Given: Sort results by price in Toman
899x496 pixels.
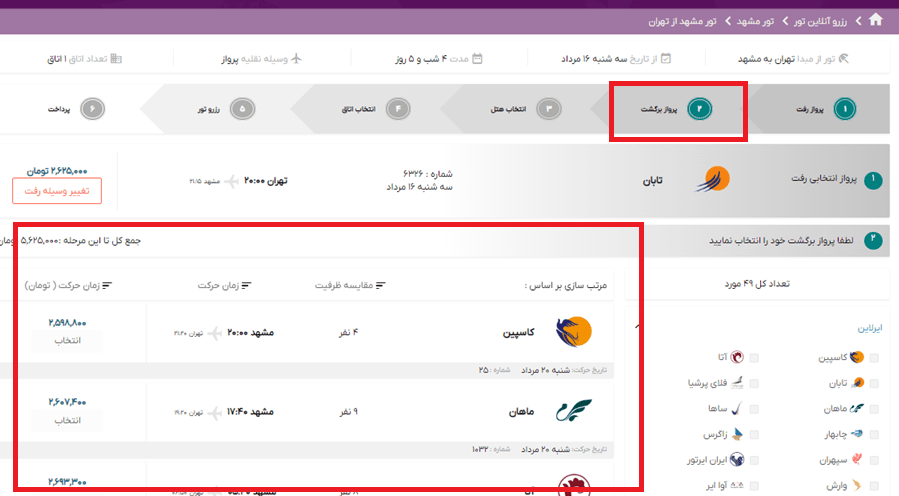Looking at the screenshot, I should [68, 285].
